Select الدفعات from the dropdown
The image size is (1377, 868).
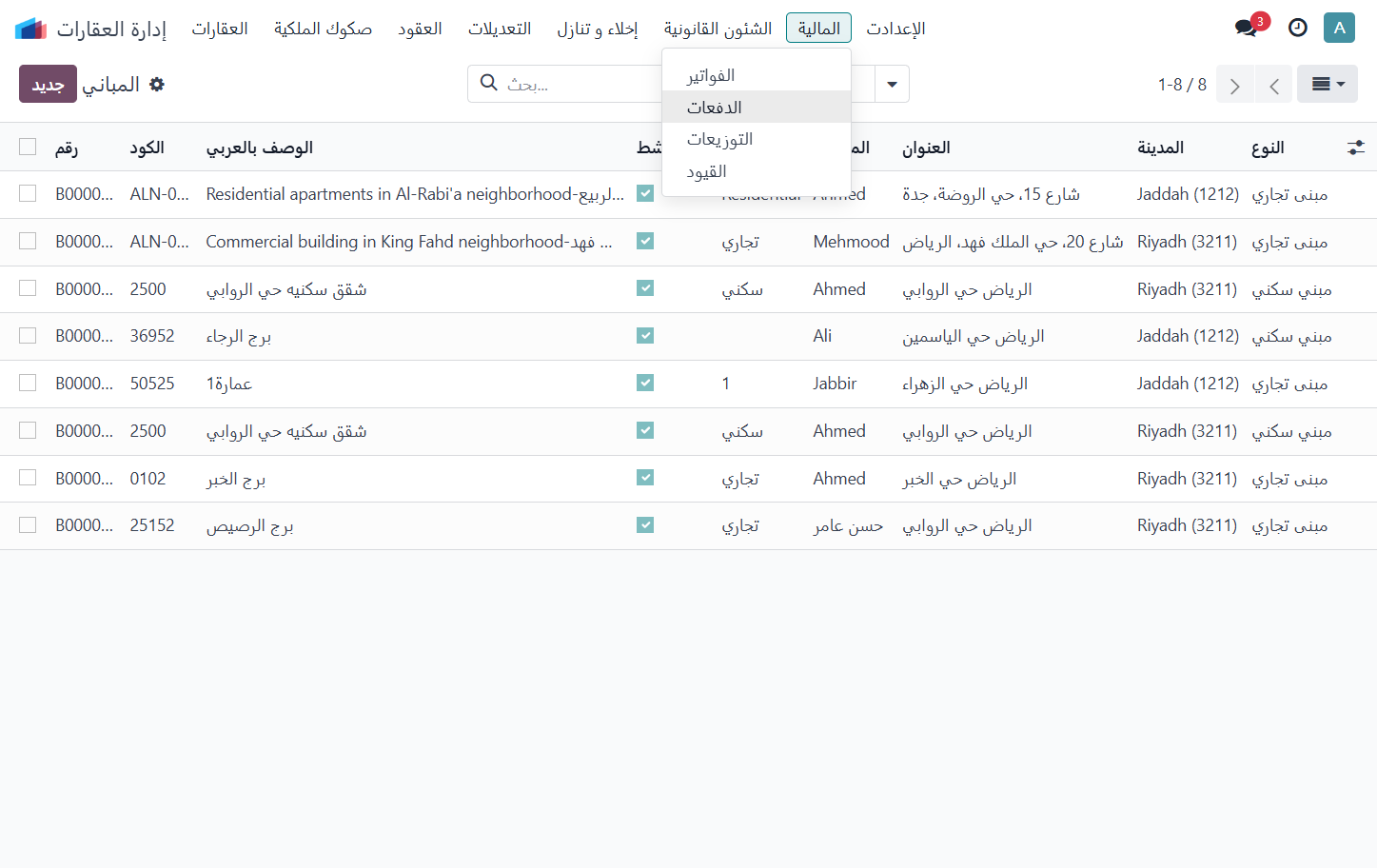[x=757, y=108]
